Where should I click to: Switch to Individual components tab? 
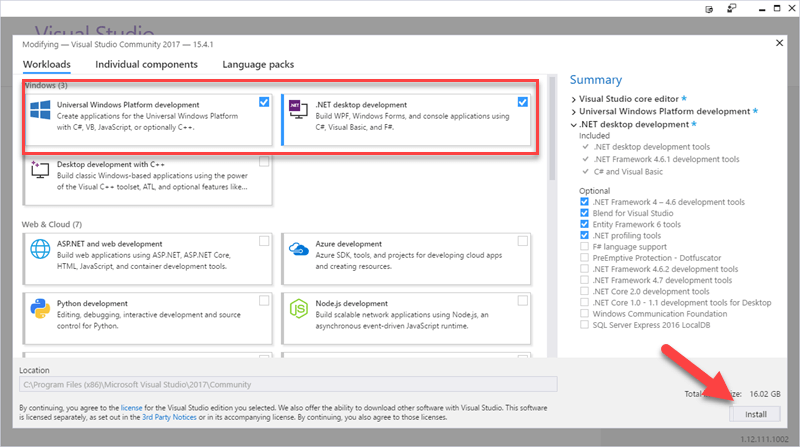click(146, 64)
